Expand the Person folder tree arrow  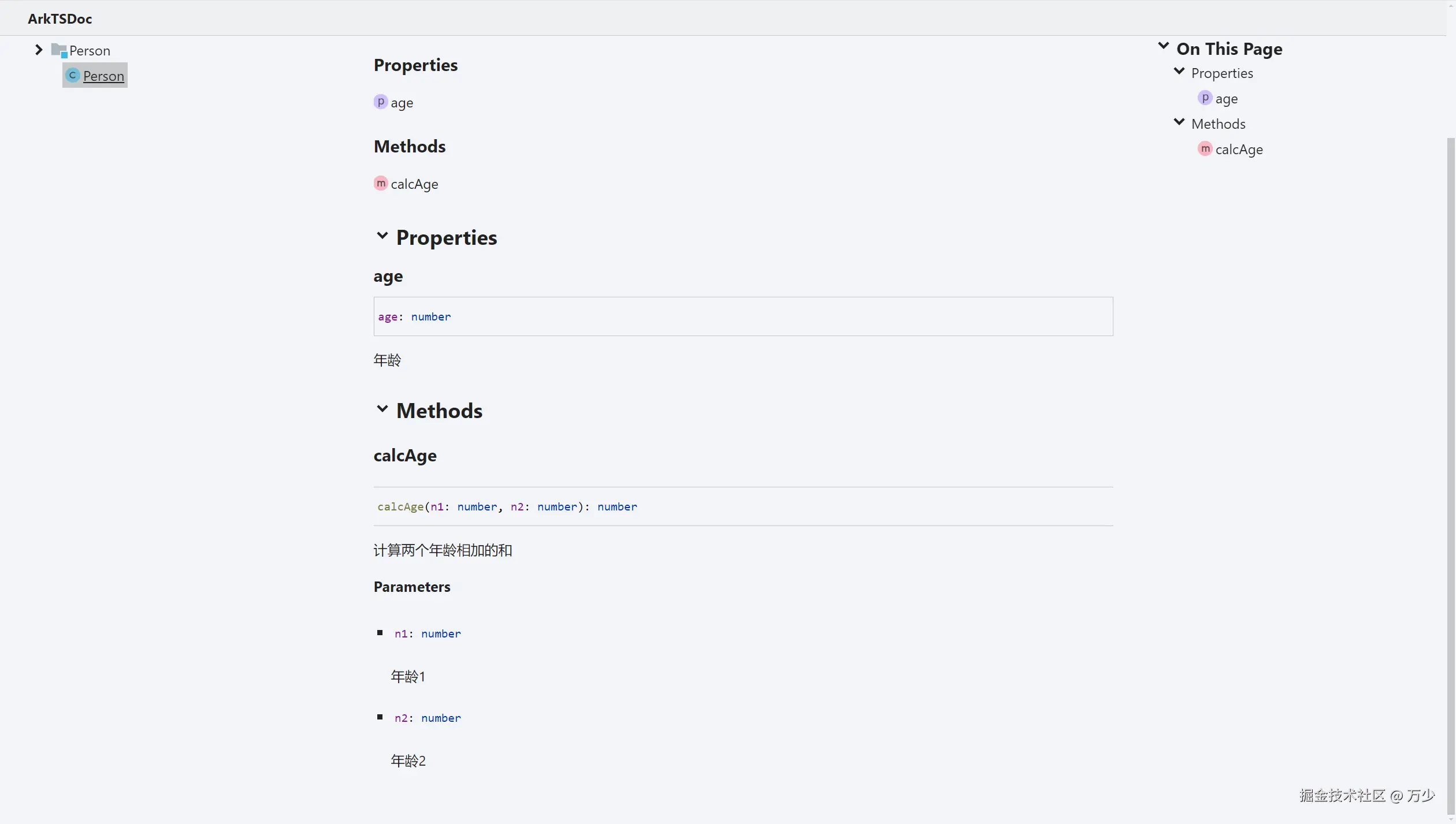[39, 50]
